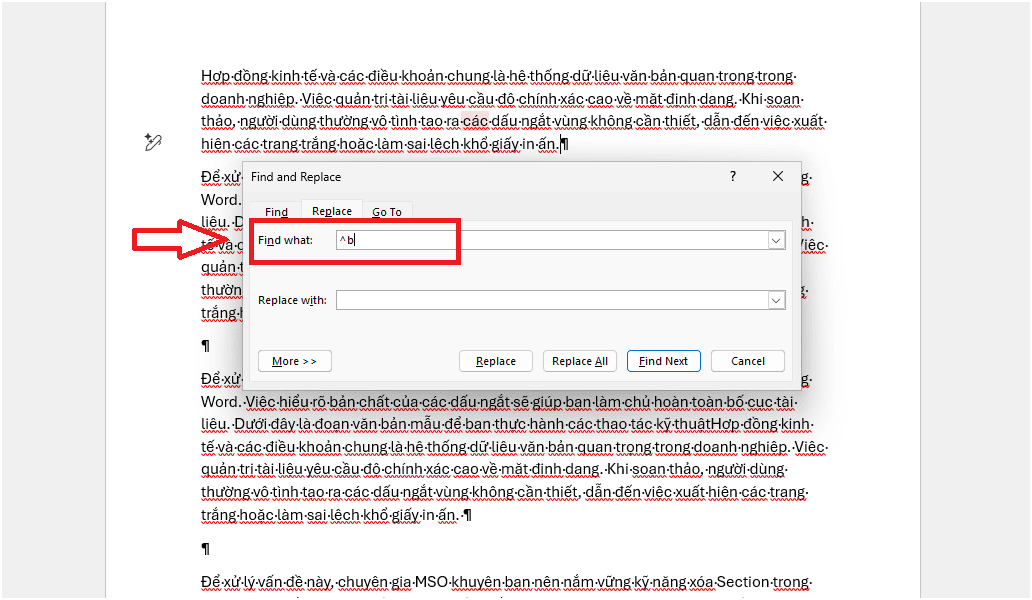This screenshot has height=600, width=1032.
Task: Click the Help question mark in dialog
Action: pyautogui.click(x=732, y=177)
